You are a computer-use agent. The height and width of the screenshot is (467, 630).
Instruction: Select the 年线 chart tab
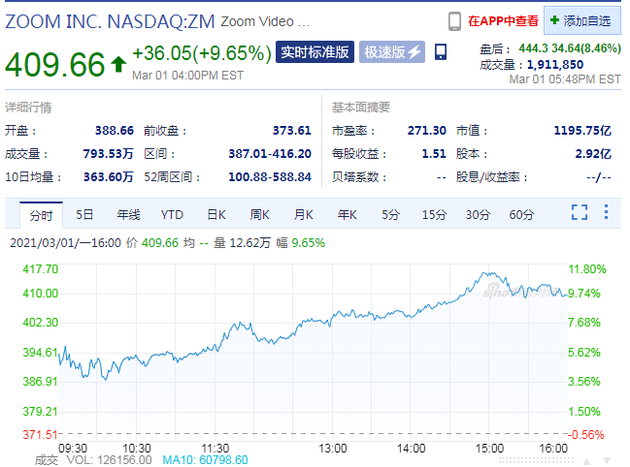pos(129,215)
